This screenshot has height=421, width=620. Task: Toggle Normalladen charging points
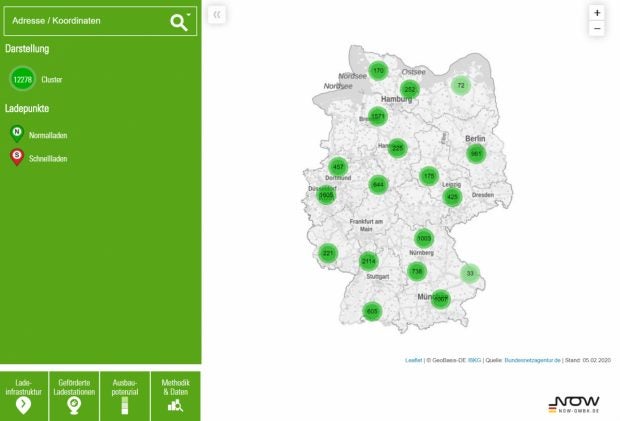pos(16,133)
